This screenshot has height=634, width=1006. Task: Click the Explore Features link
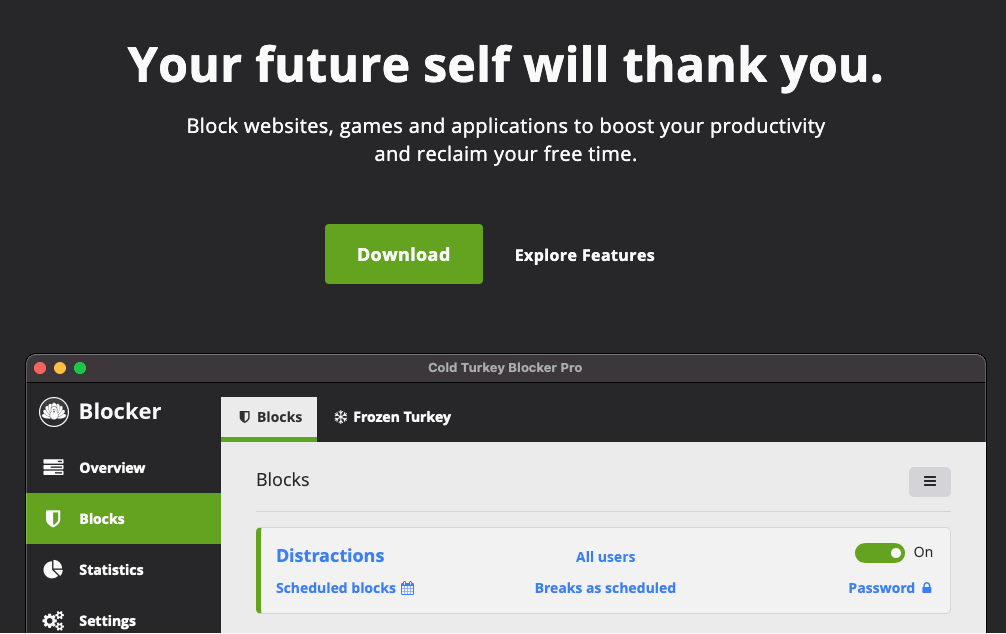(584, 255)
